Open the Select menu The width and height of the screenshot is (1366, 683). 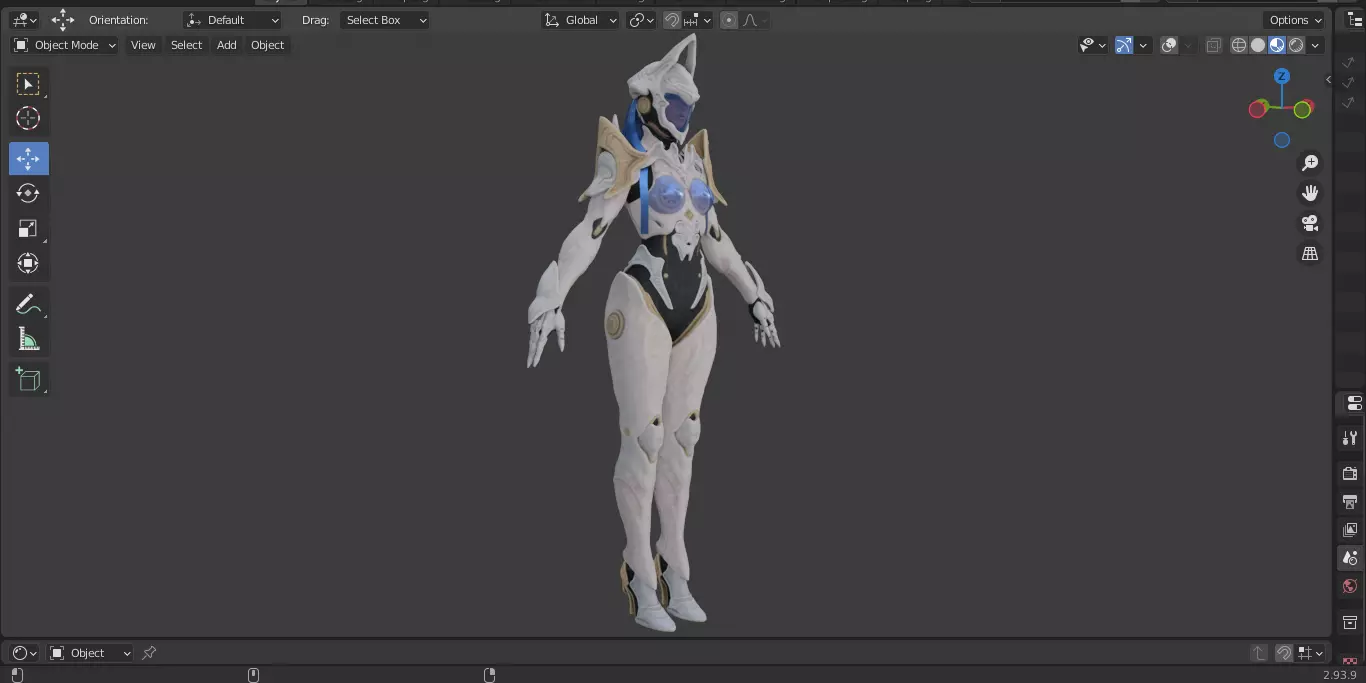point(186,45)
